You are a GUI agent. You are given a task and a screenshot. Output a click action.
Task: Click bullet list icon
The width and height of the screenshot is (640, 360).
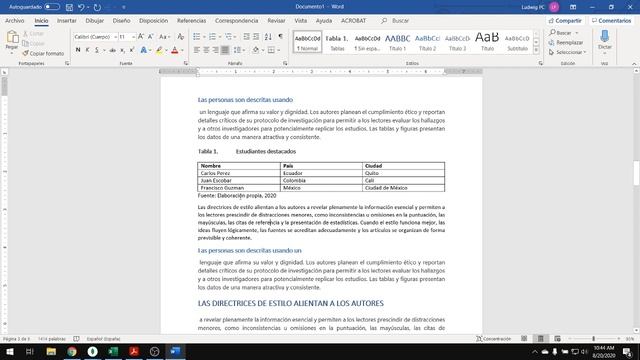pyautogui.click(x=197, y=37)
